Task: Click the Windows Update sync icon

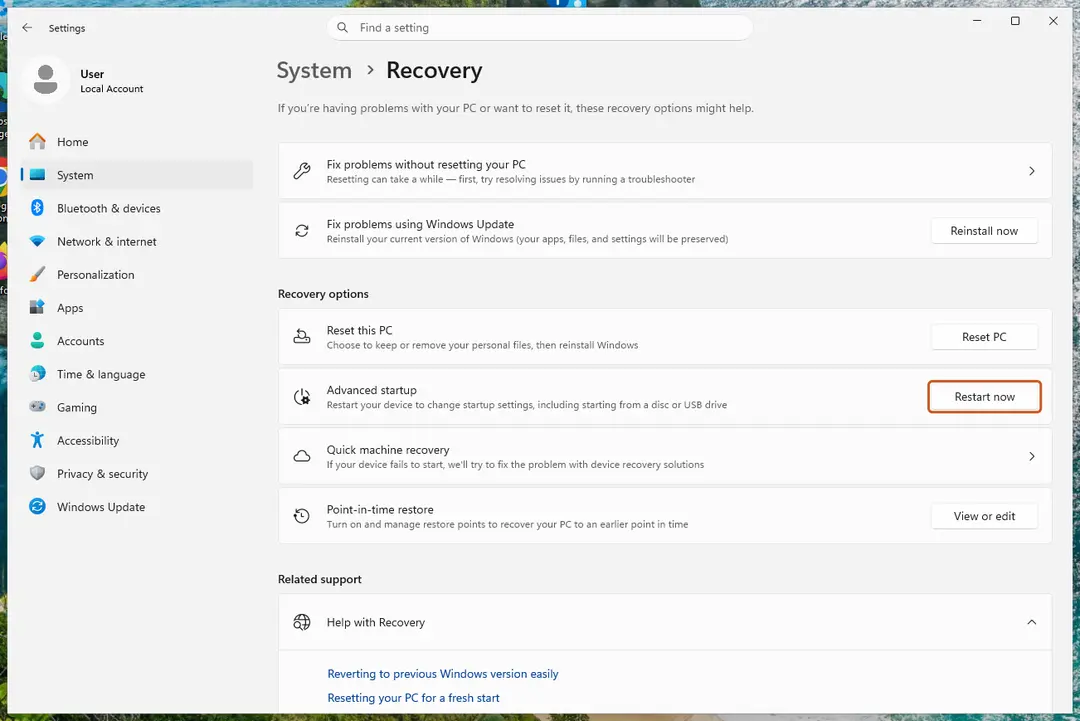Action: (37, 506)
